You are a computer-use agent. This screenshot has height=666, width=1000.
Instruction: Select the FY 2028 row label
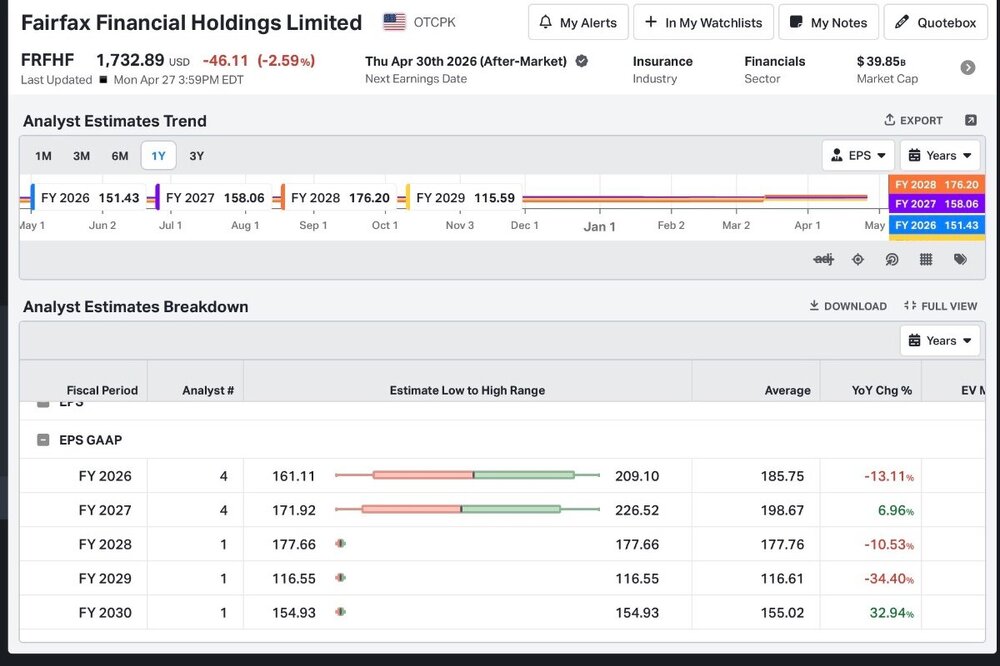pyautogui.click(x=105, y=544)
